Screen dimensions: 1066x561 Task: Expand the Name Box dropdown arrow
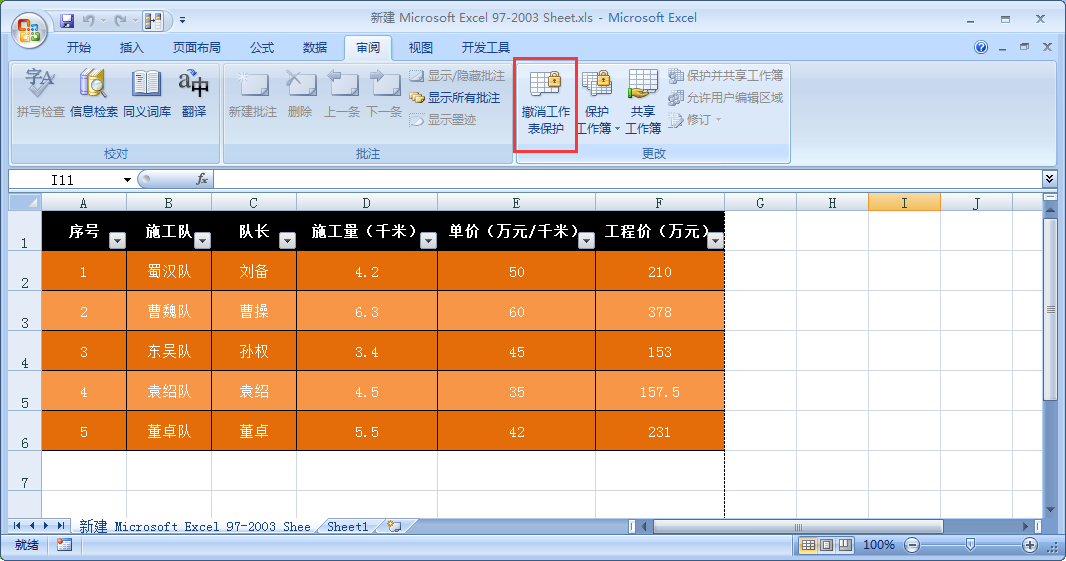tap(127, 180)
